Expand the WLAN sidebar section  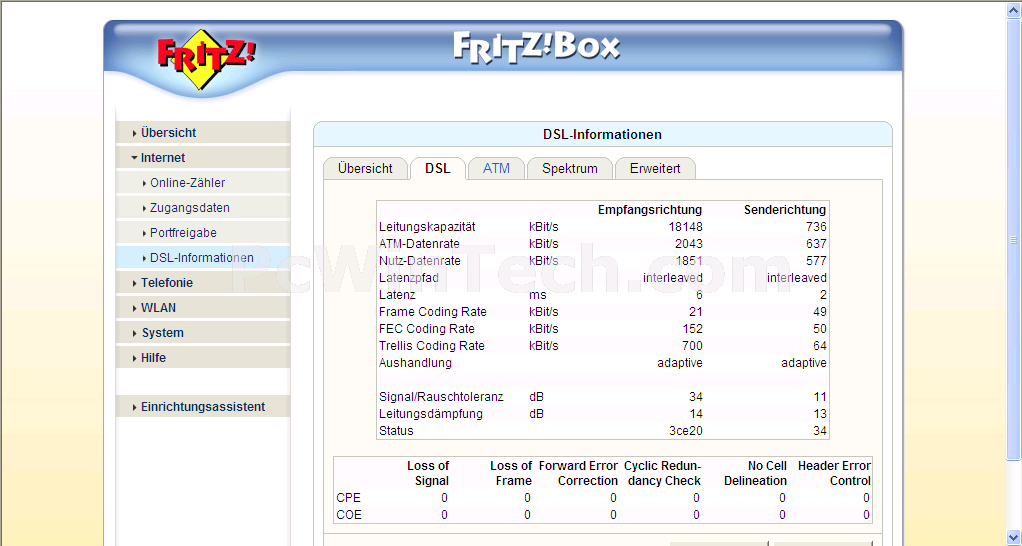click(x=203, y=308)
